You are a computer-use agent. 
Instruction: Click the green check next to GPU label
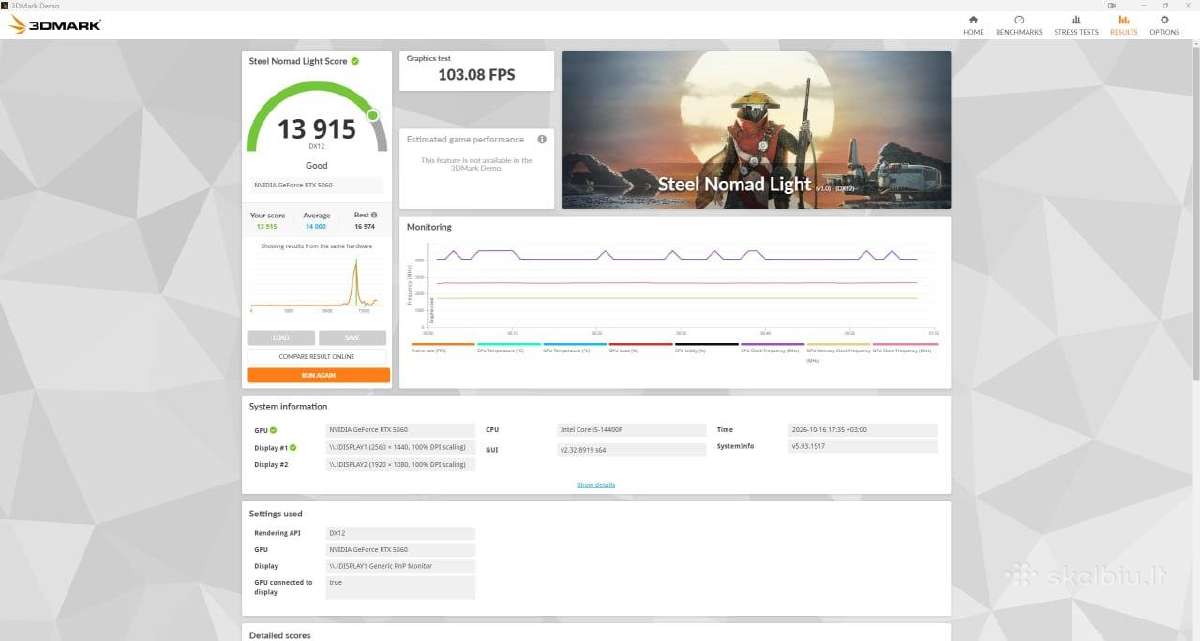(x=273, y=430)
